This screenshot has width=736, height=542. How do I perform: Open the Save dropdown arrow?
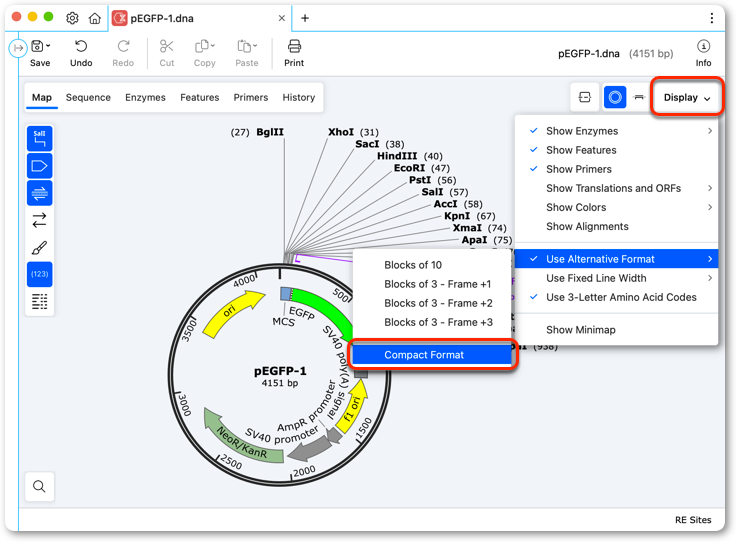pyautogui.click(x=48, y=46)
